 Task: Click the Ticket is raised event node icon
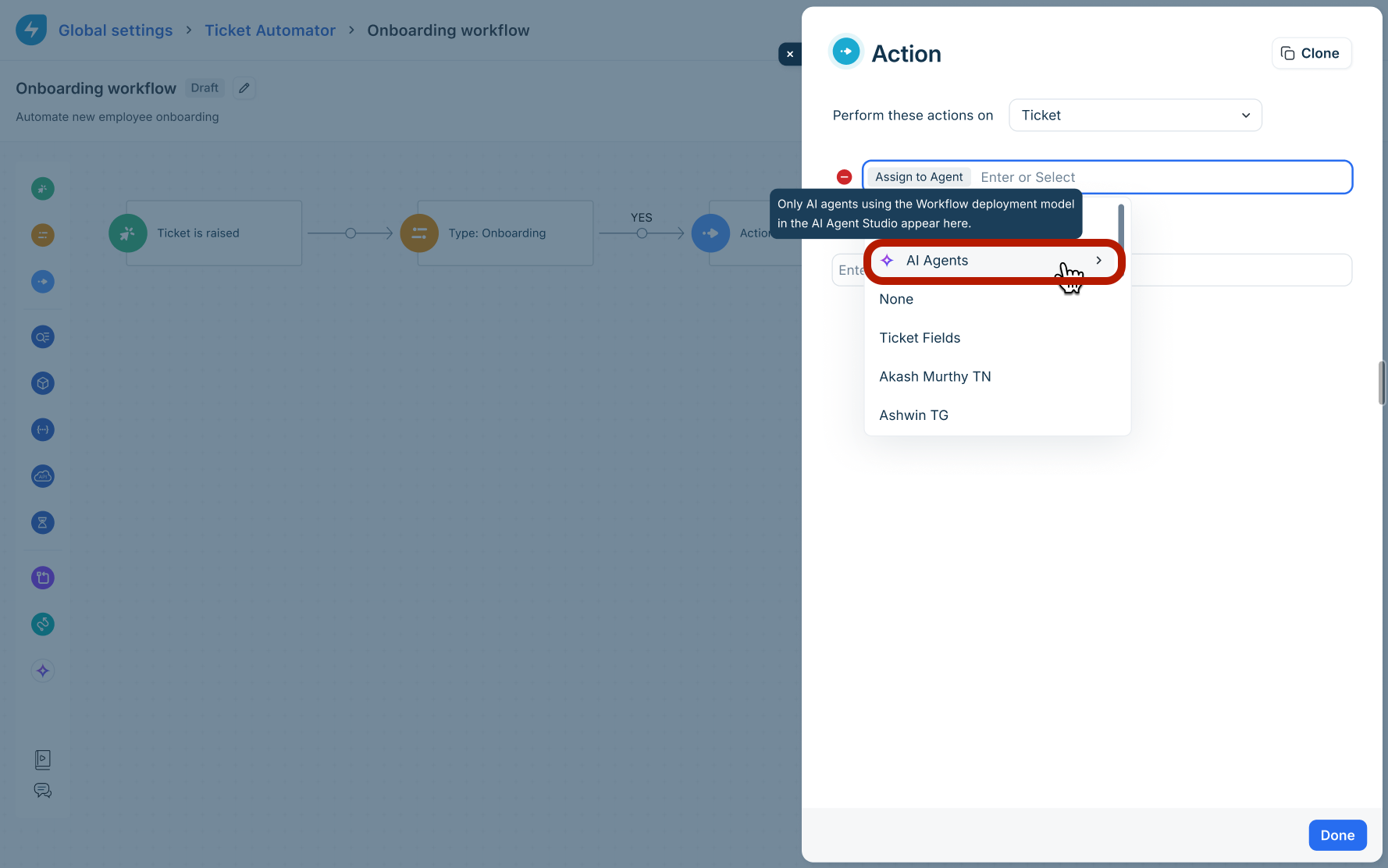pos(128,233)
